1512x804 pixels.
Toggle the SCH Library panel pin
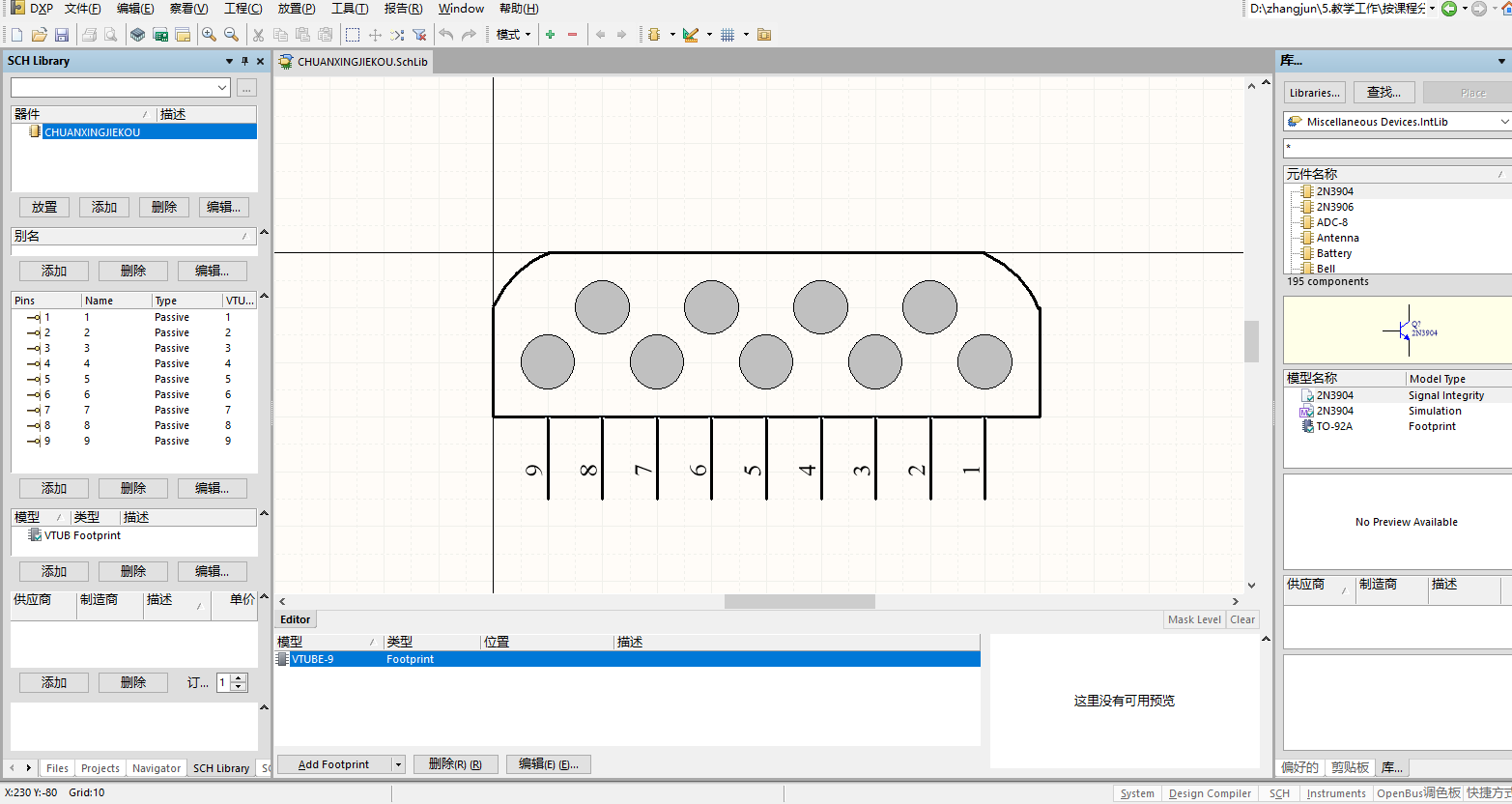tap(244, 61)
